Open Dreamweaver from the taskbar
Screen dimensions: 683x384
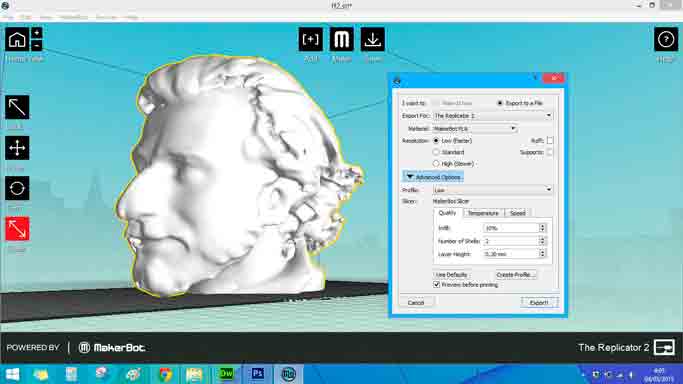(x=226, y=374)
